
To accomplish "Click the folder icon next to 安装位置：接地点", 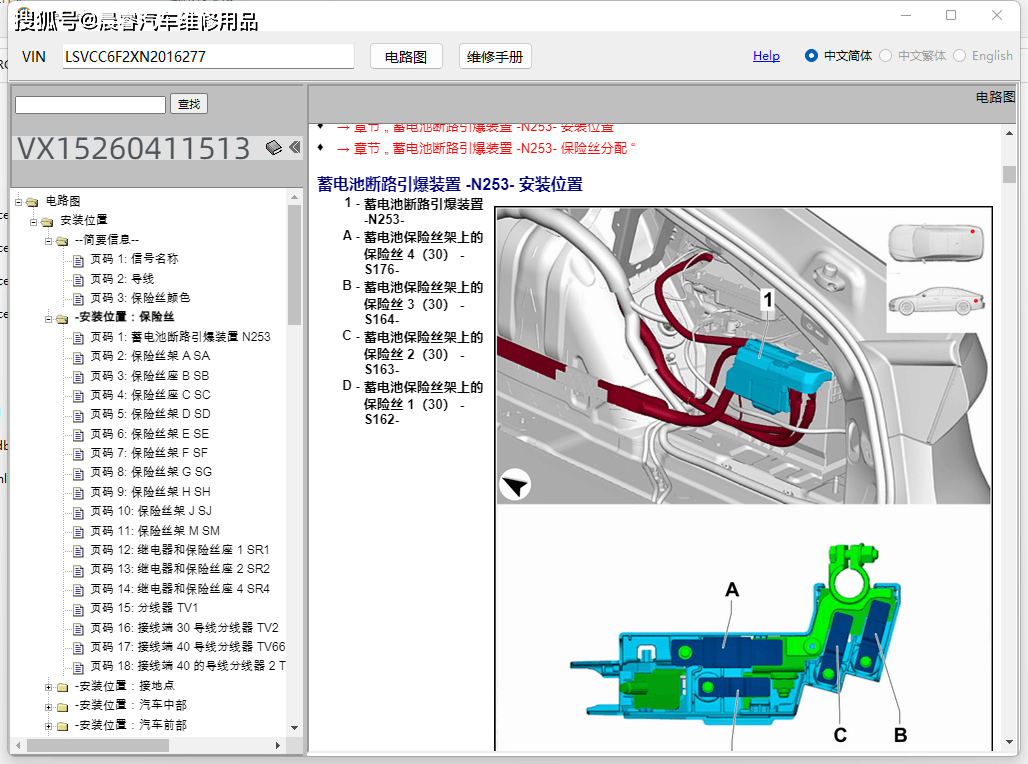I will tap(64, 686).
